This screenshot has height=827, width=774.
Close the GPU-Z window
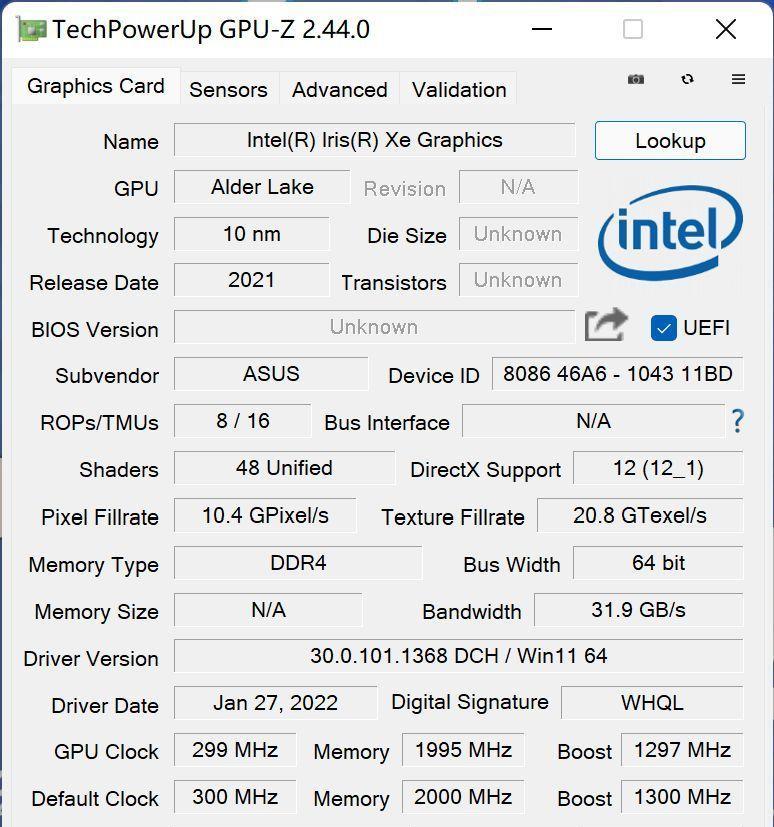tap(725, 29)
